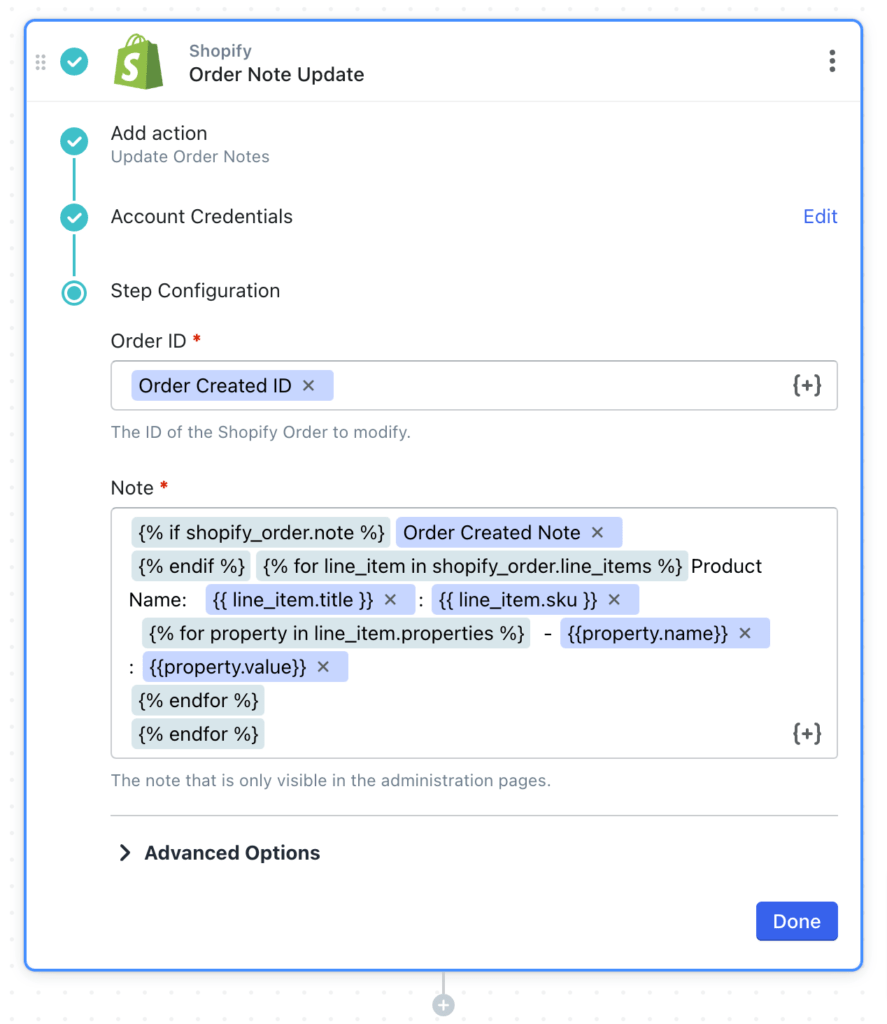Image resolution: width=887 pixels, height=1024 pixels.
Task: Open the variable picker for the Note field
Action: pos(807,733)
